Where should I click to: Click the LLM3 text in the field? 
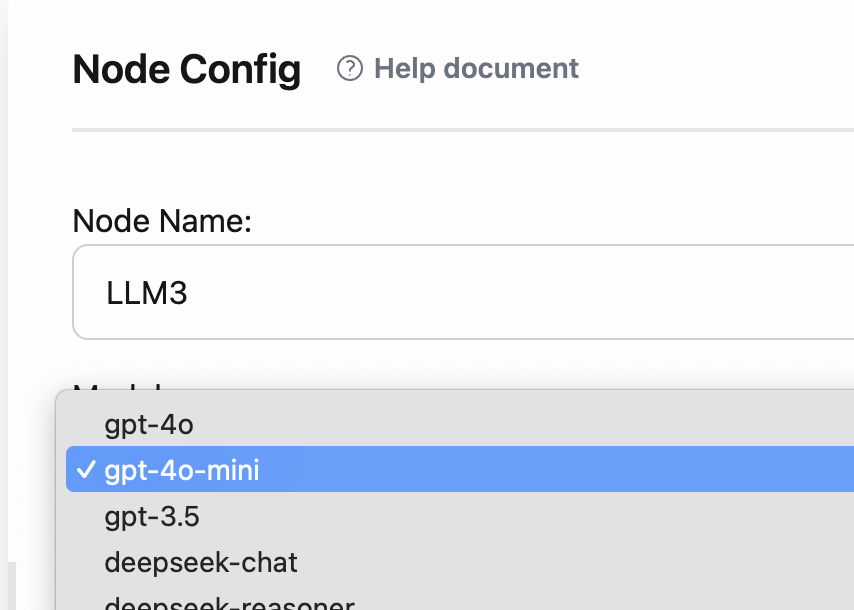(x=146, y=293)
